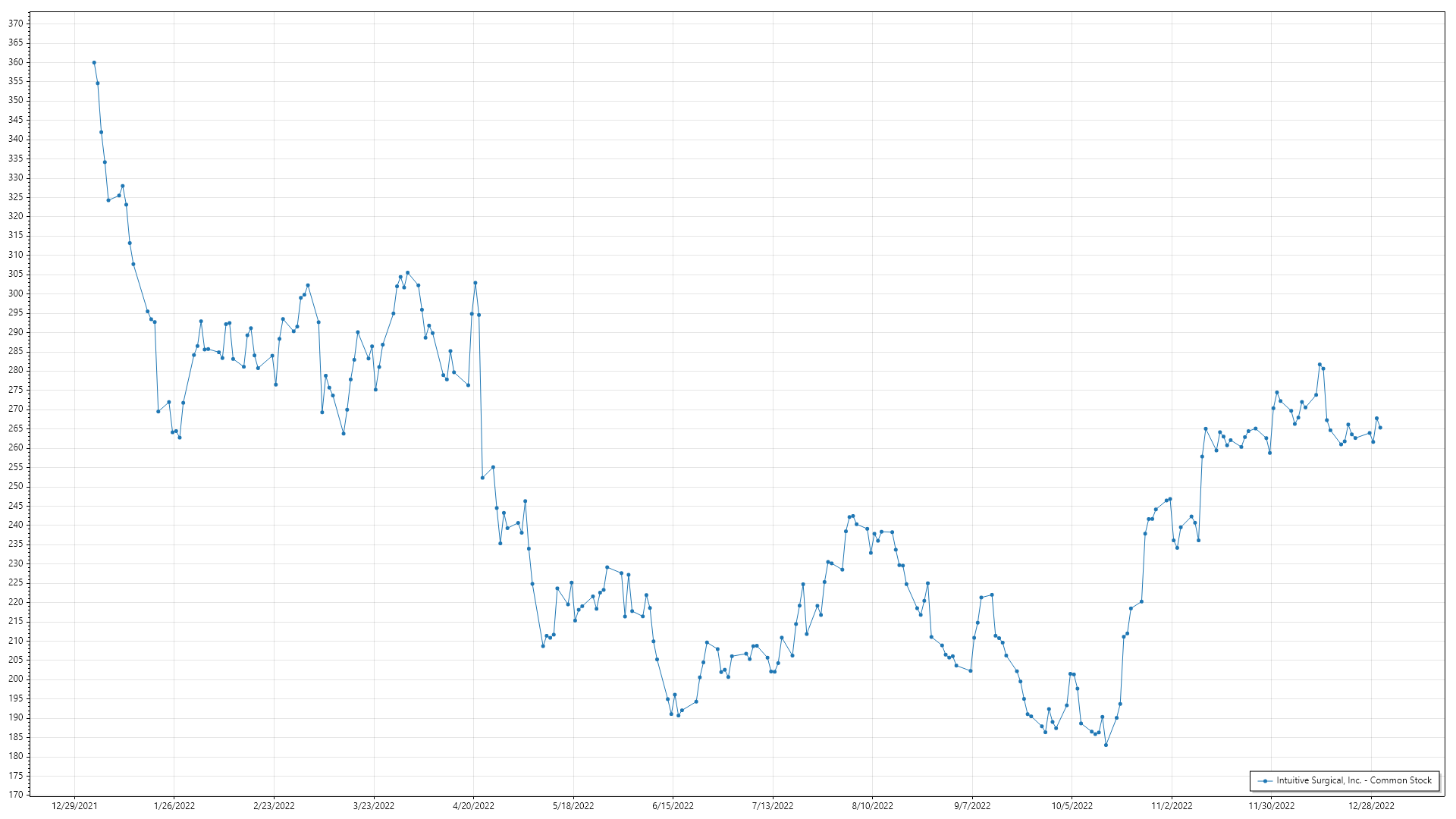Screen dimensions: 1456x819
Task: Click the last data point on the line
Action: point(1380,428)
